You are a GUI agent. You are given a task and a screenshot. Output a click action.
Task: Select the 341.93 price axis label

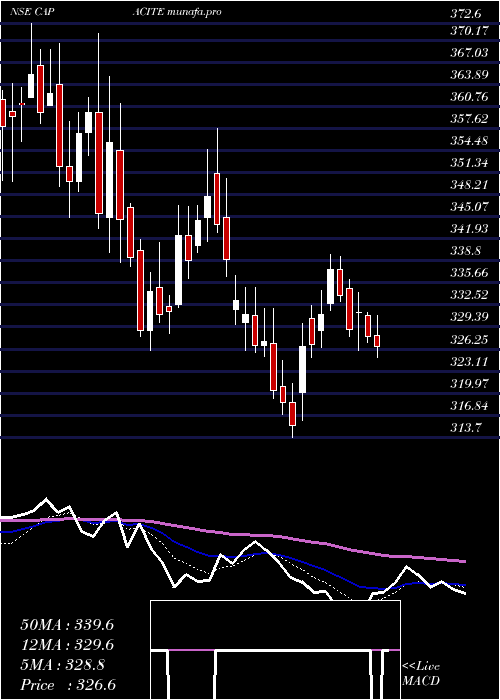tap(469, 229)
